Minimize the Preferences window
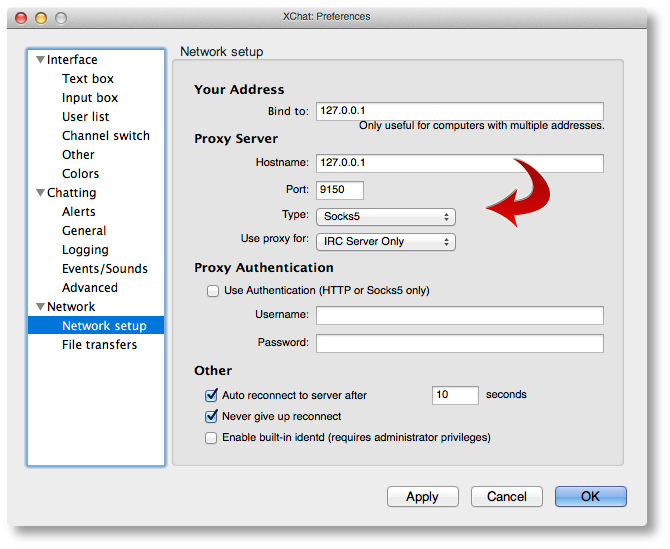This screenshot has width=670, height=549. pos(41,18)
